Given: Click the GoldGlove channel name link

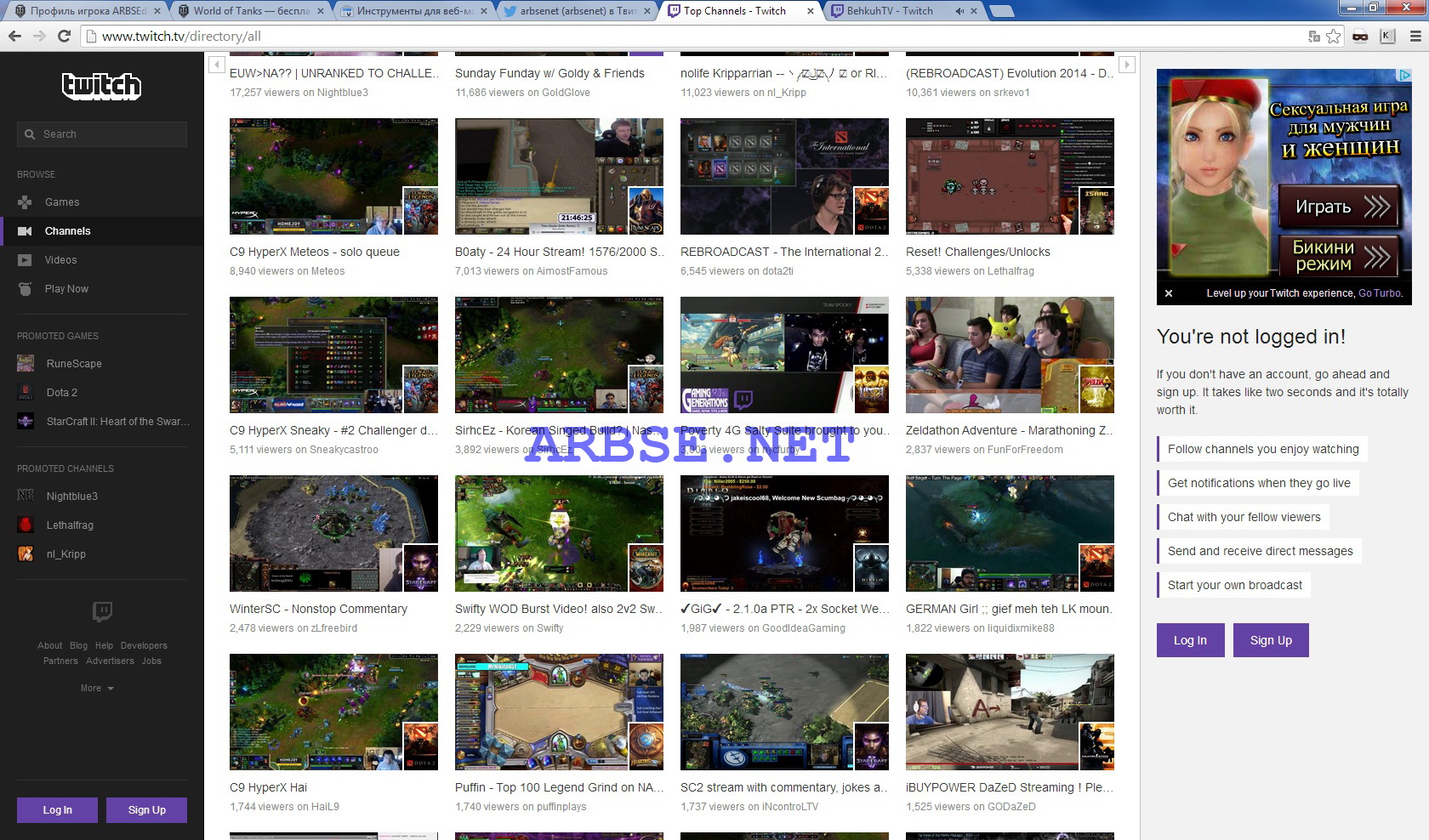Looking at the screenshot, I should pos(566,93).
